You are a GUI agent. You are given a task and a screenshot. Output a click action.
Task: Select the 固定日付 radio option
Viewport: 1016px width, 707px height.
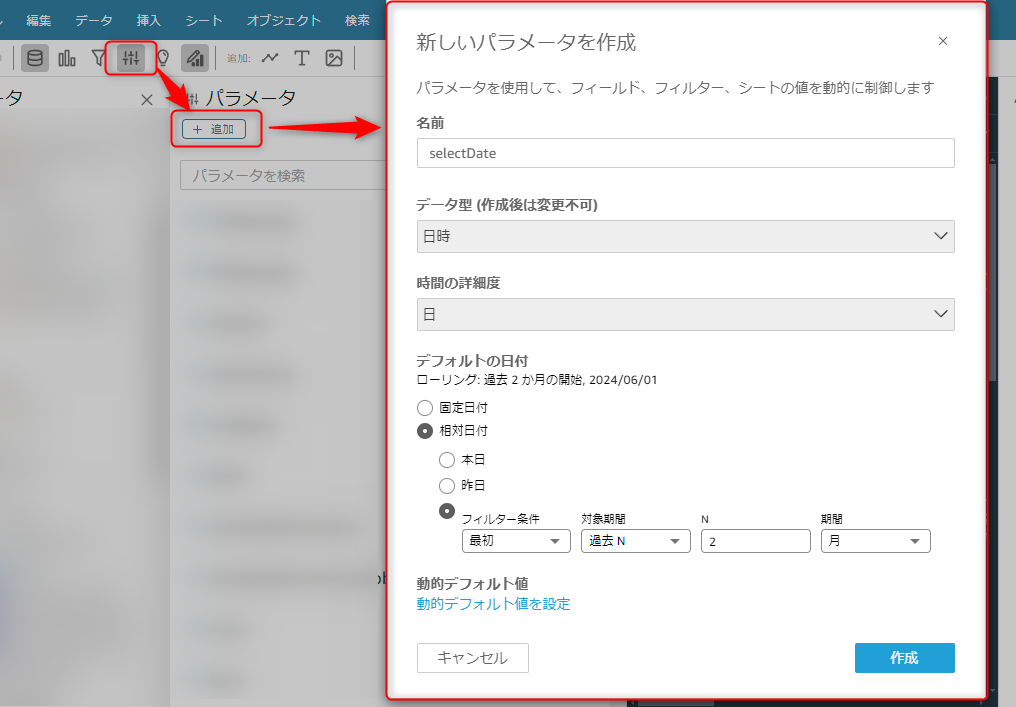(x=425, y=408)
